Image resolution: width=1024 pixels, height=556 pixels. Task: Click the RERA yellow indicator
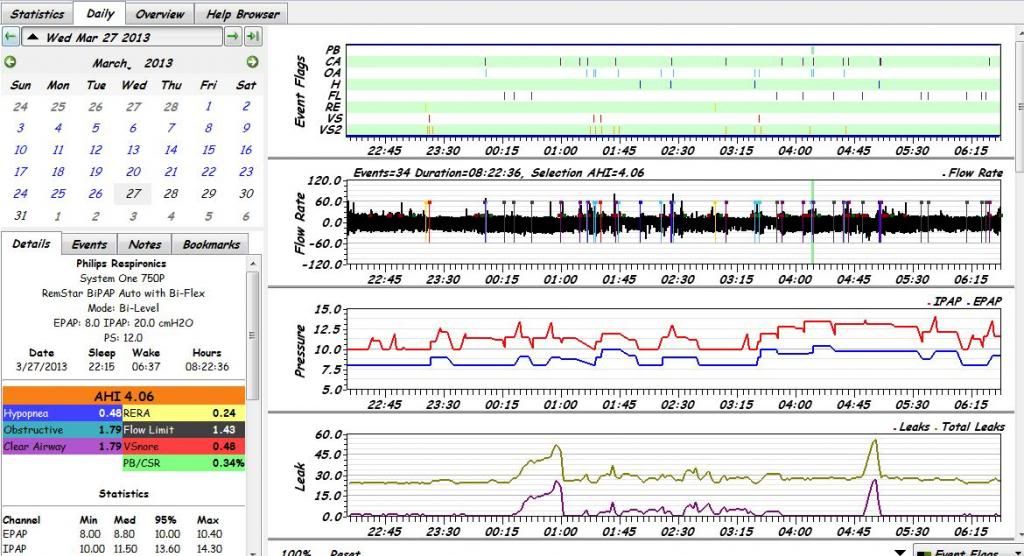pyautogui.click(x=184, y=414)
